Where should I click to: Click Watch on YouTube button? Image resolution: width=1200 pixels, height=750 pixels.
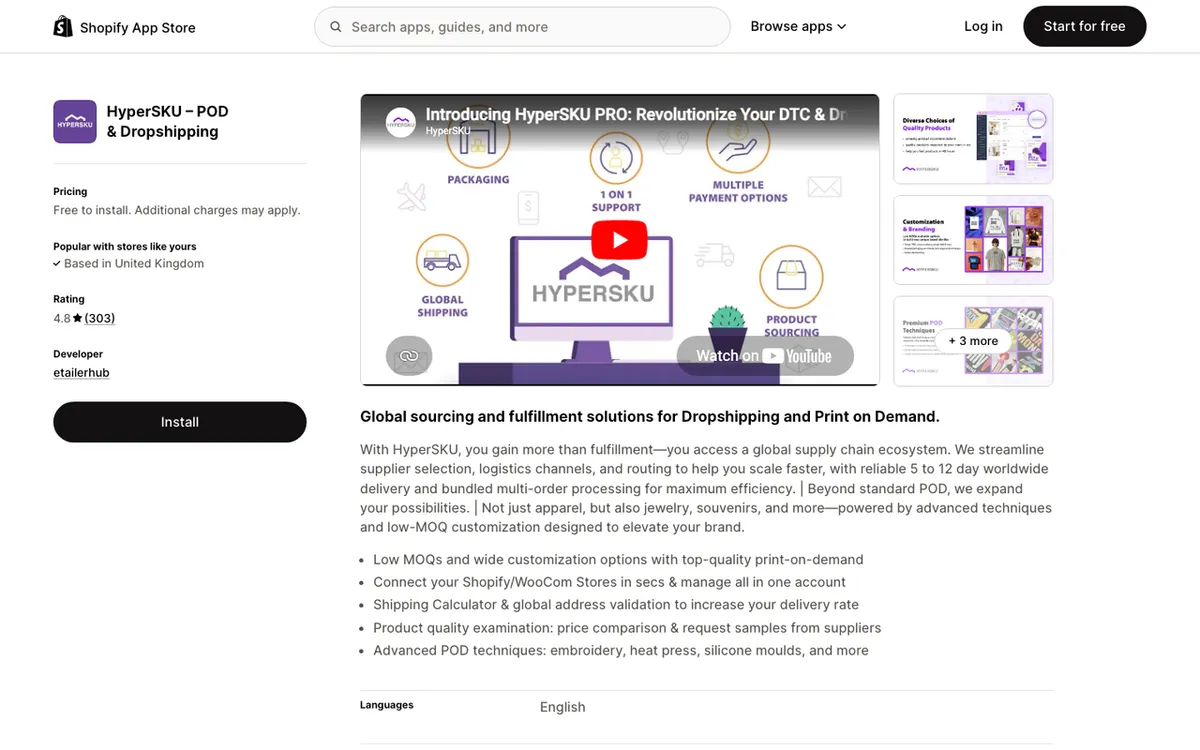click(765, 356)
